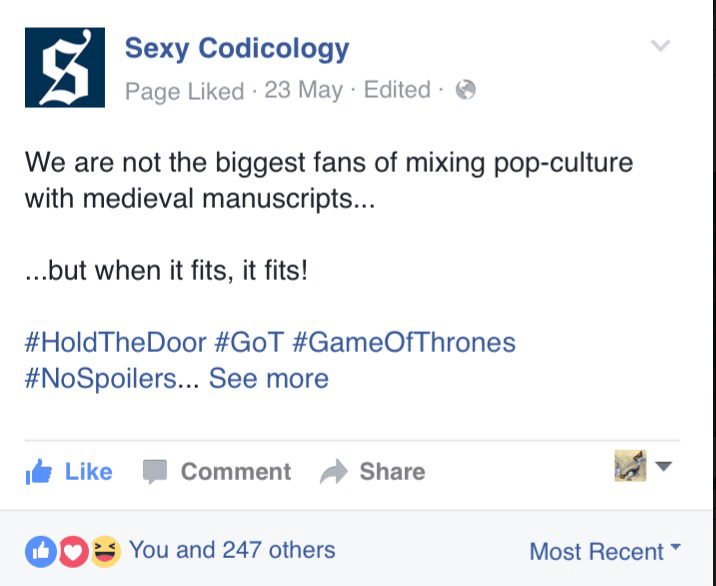716x586 pixels.
Task: Click the Comment speech bubble icon
Action: [x=154, y=472]
